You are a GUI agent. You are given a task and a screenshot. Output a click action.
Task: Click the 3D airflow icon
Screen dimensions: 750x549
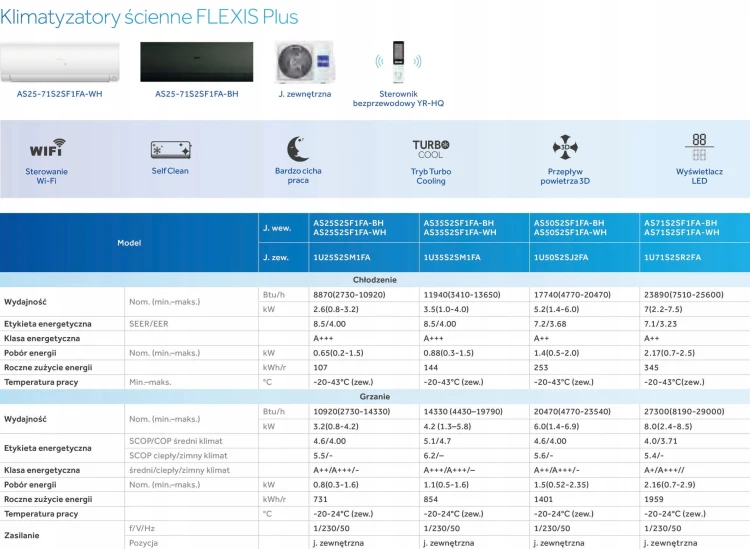565,147
